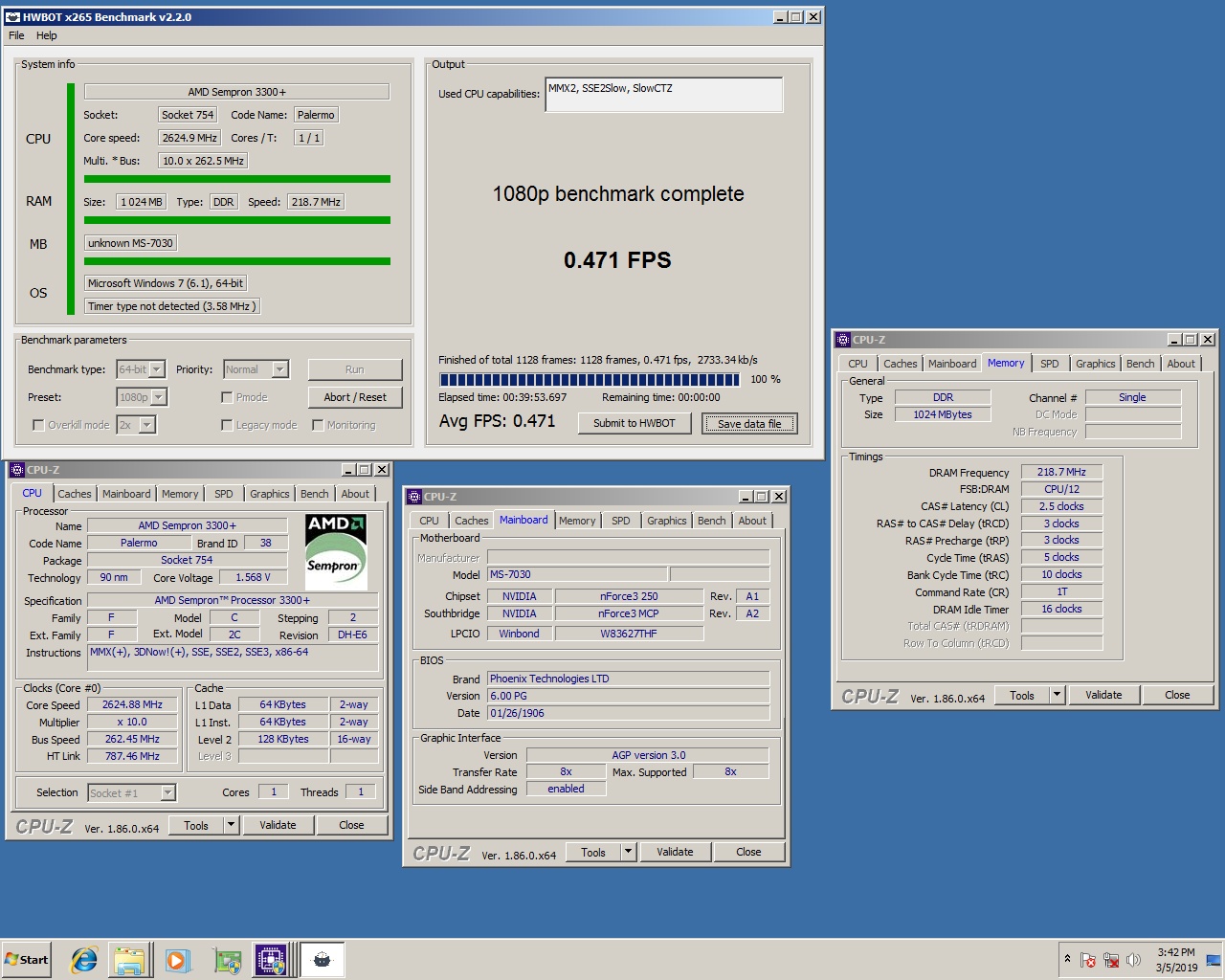
Task: Open Tools arrow in Memory window
Action: click(x=1057, y=695)
